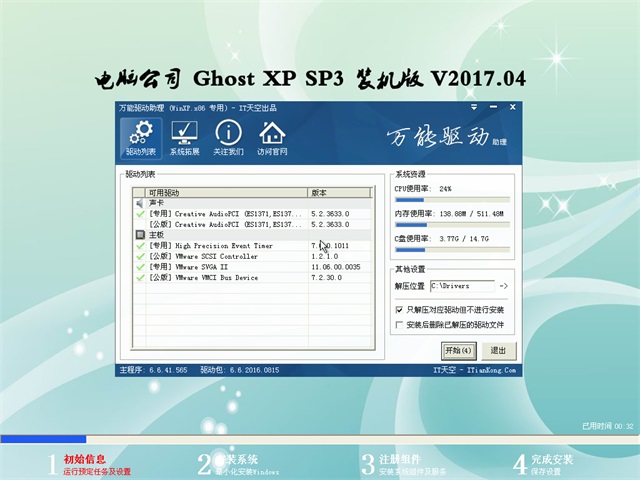Click the CPU使用率 progress bar
Viewport: 640px width, 480px height.
452,200
